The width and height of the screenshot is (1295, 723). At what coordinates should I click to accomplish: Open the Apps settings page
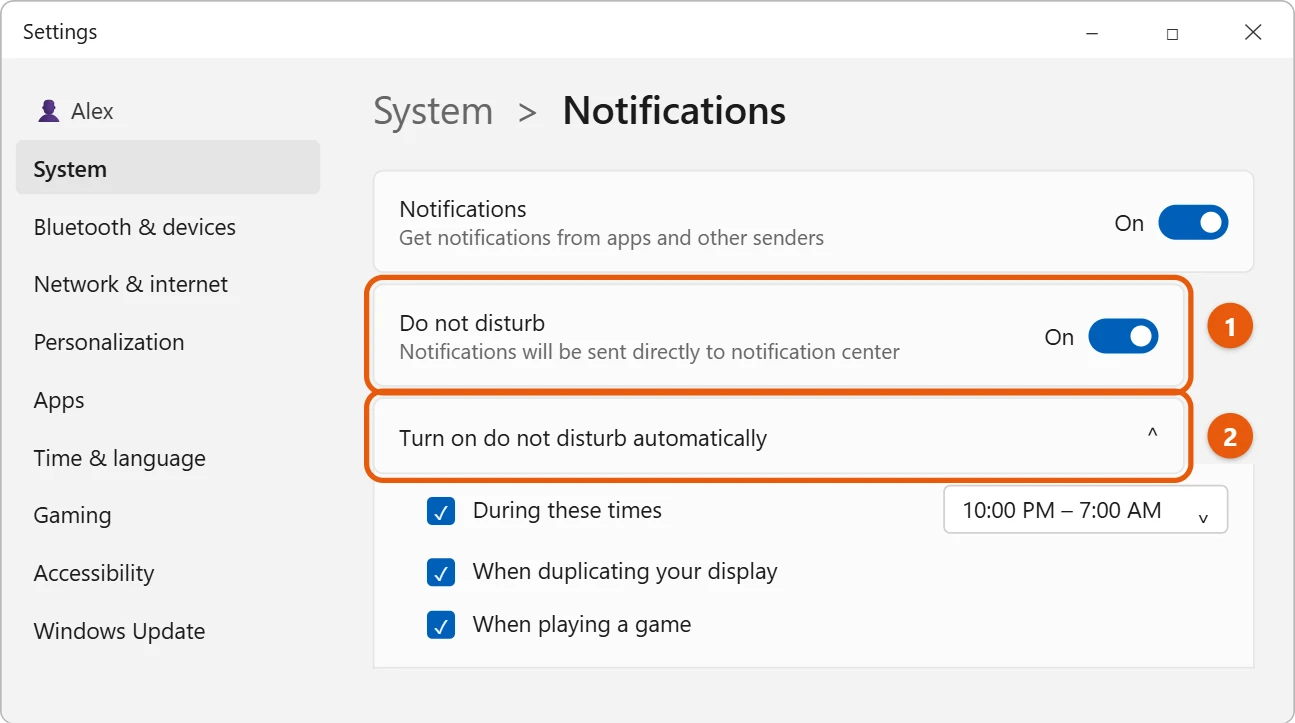coord(59,400)
